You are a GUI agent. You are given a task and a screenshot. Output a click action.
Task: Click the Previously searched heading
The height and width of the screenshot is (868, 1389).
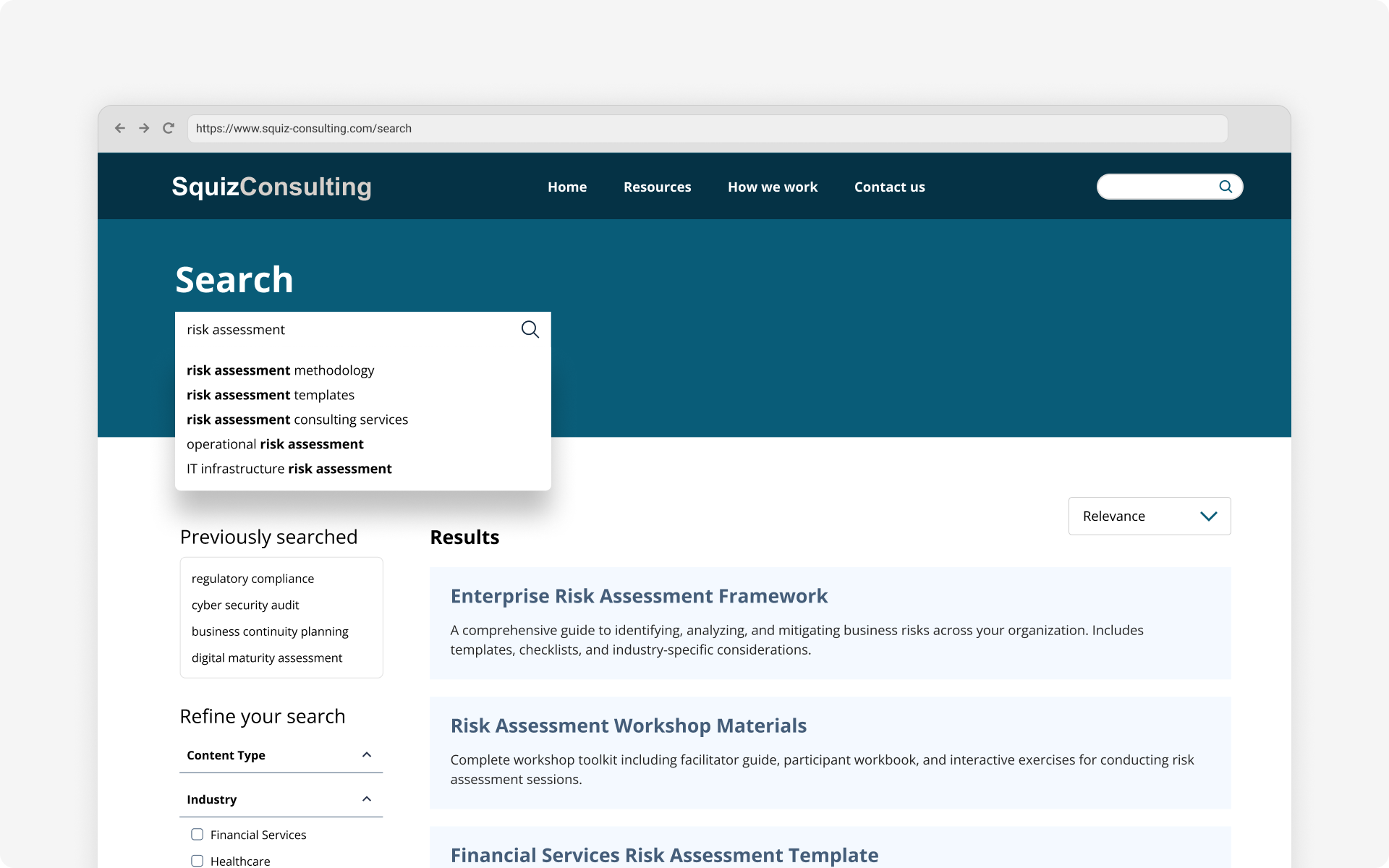(x=268, y=537)
